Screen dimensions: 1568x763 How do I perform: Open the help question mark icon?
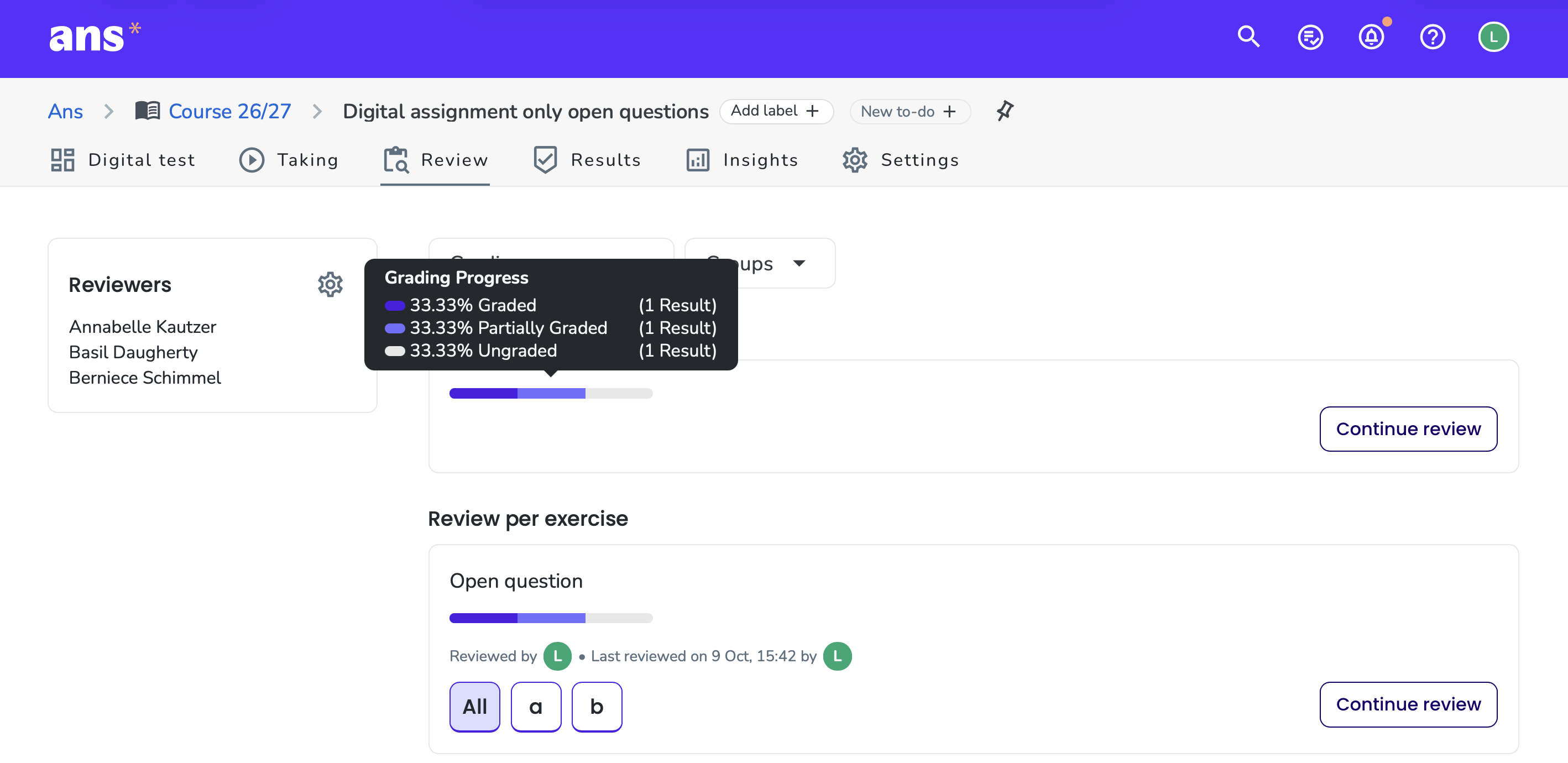pos(1432,37)
